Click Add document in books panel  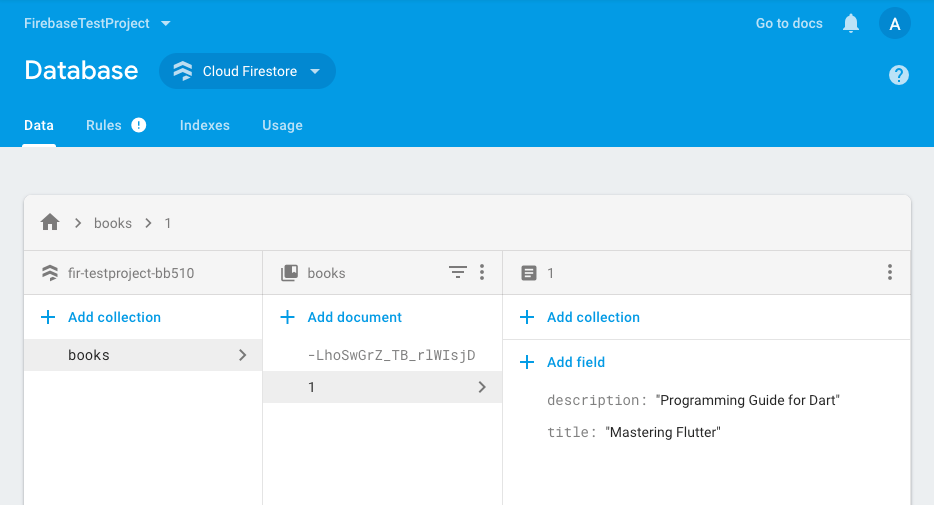coord(354,317)
